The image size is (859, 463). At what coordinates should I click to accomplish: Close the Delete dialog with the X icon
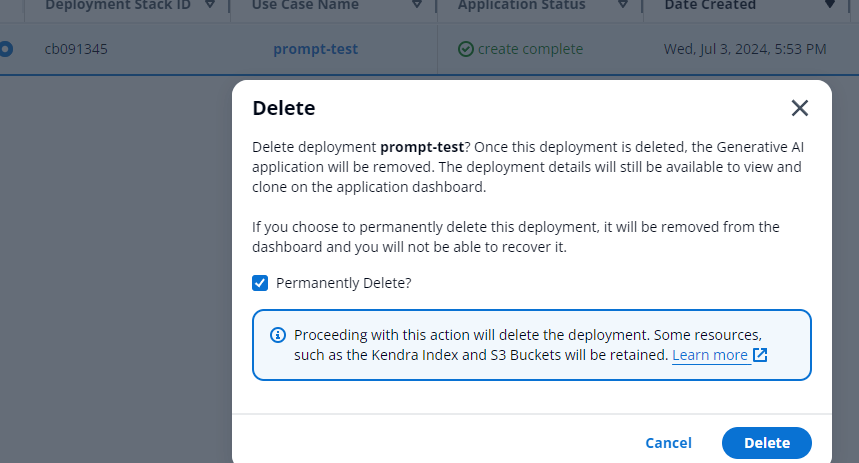tap(799, 108)
